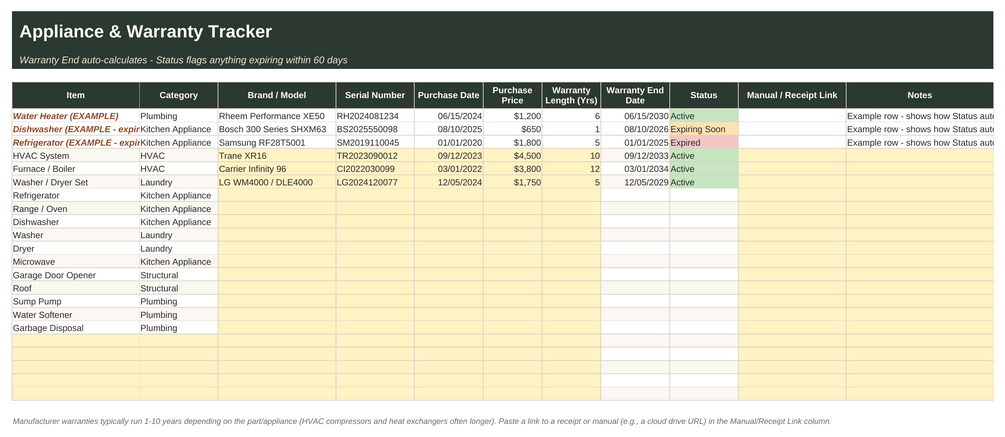Select warranty length 12 for Furnace / Boiler
The height and width of the screenshot is (437, 1005).
(x=571, y=169)
